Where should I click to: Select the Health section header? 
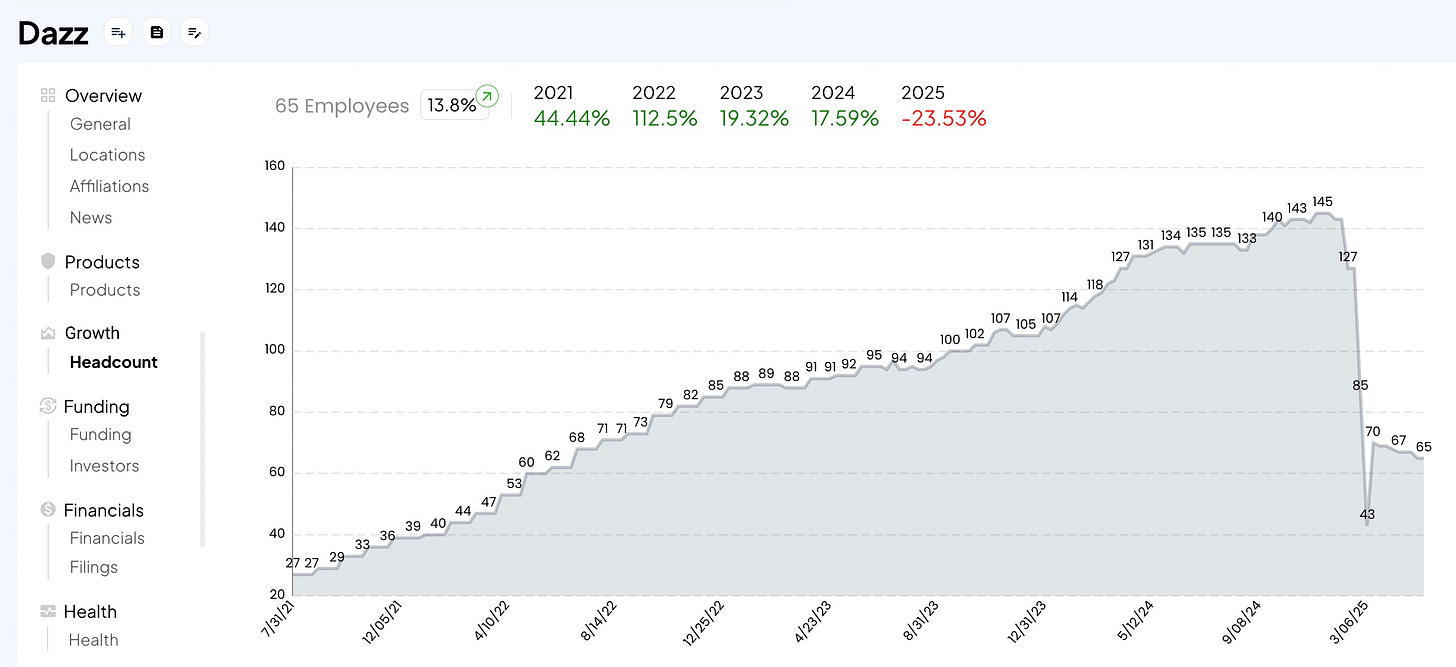90,612
